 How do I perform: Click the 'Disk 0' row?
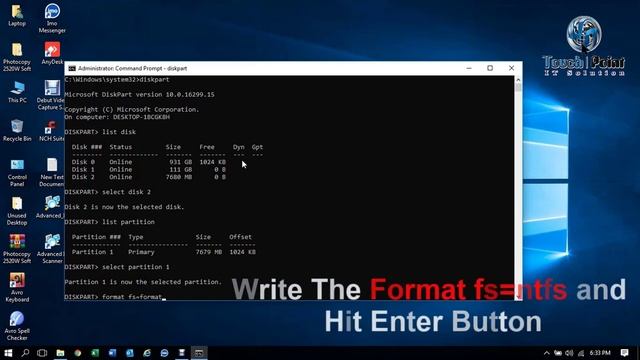click(149, 162)
